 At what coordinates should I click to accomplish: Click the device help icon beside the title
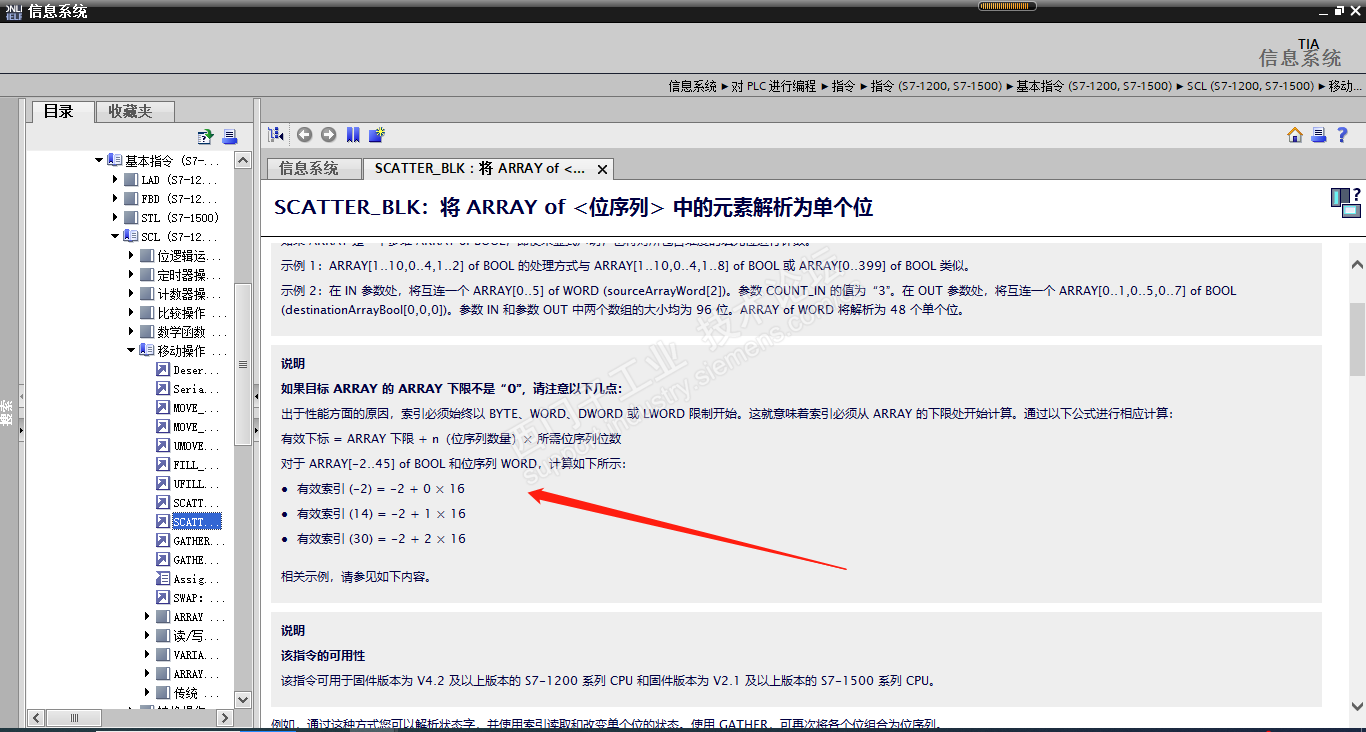click(x=1345, y=203)
